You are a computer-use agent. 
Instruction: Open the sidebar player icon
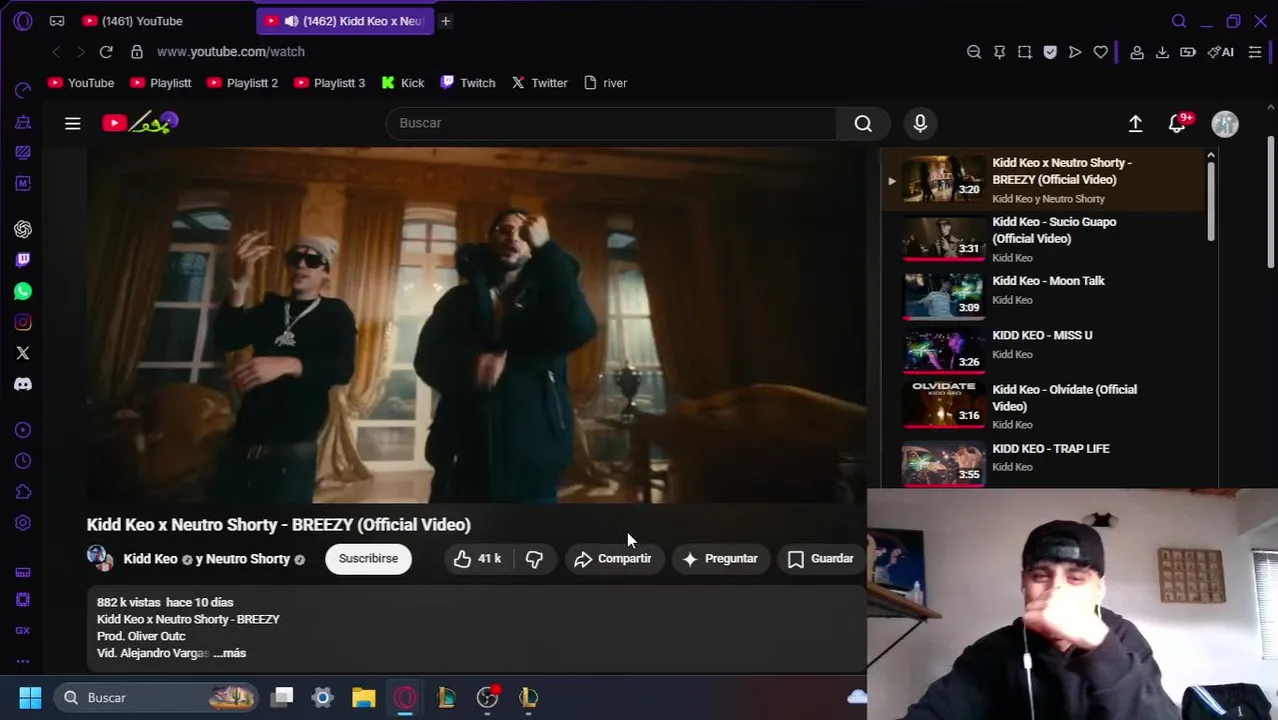(23, 430)
